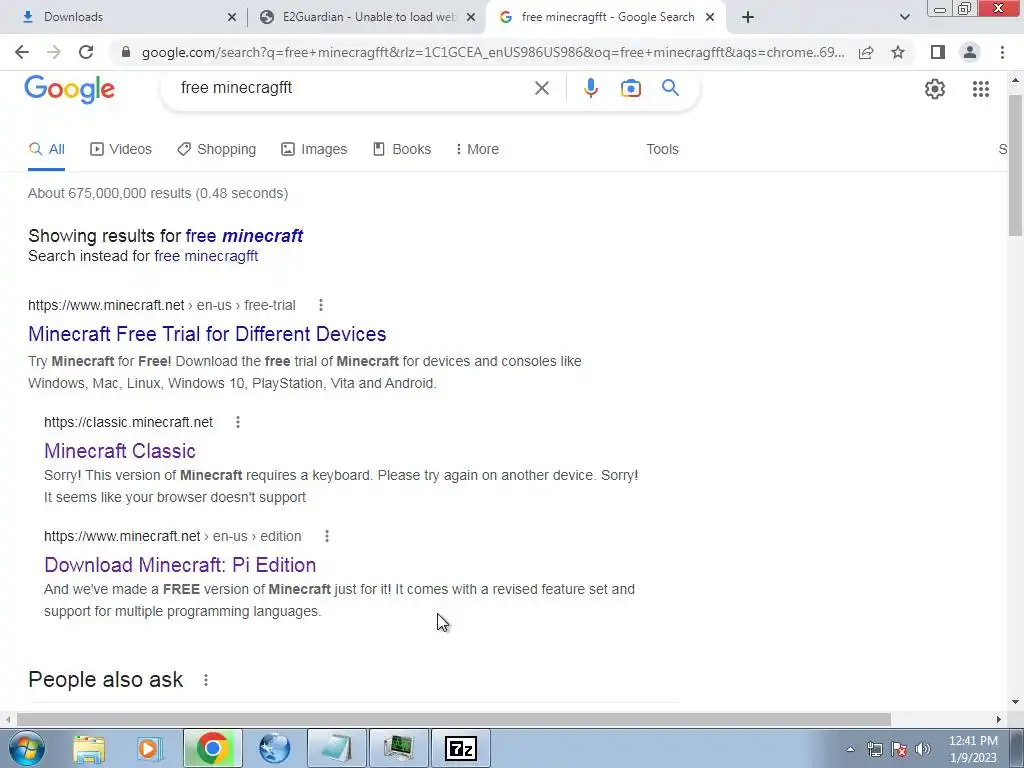Click the horizontal scrollbar thumb

(454, 719)
